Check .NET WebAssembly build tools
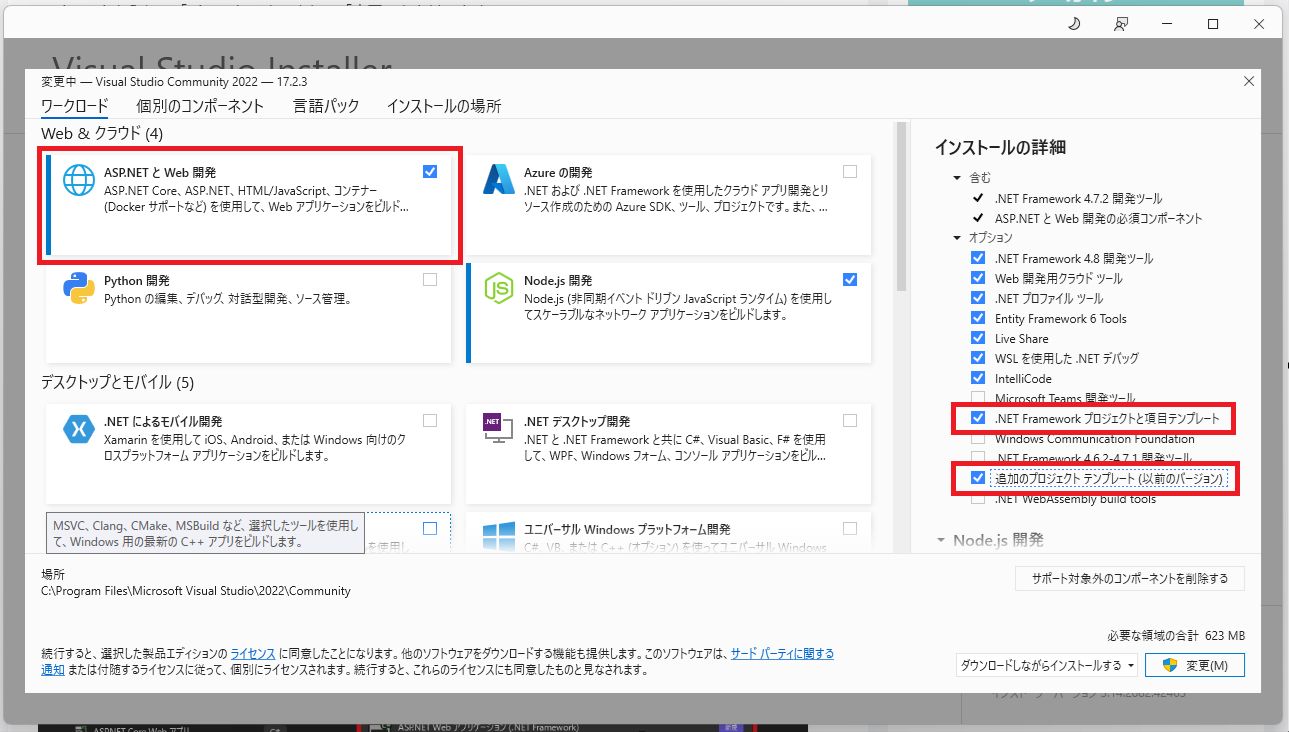Image resolution: width=1289 pixels, height=732 pixels. 978,498
